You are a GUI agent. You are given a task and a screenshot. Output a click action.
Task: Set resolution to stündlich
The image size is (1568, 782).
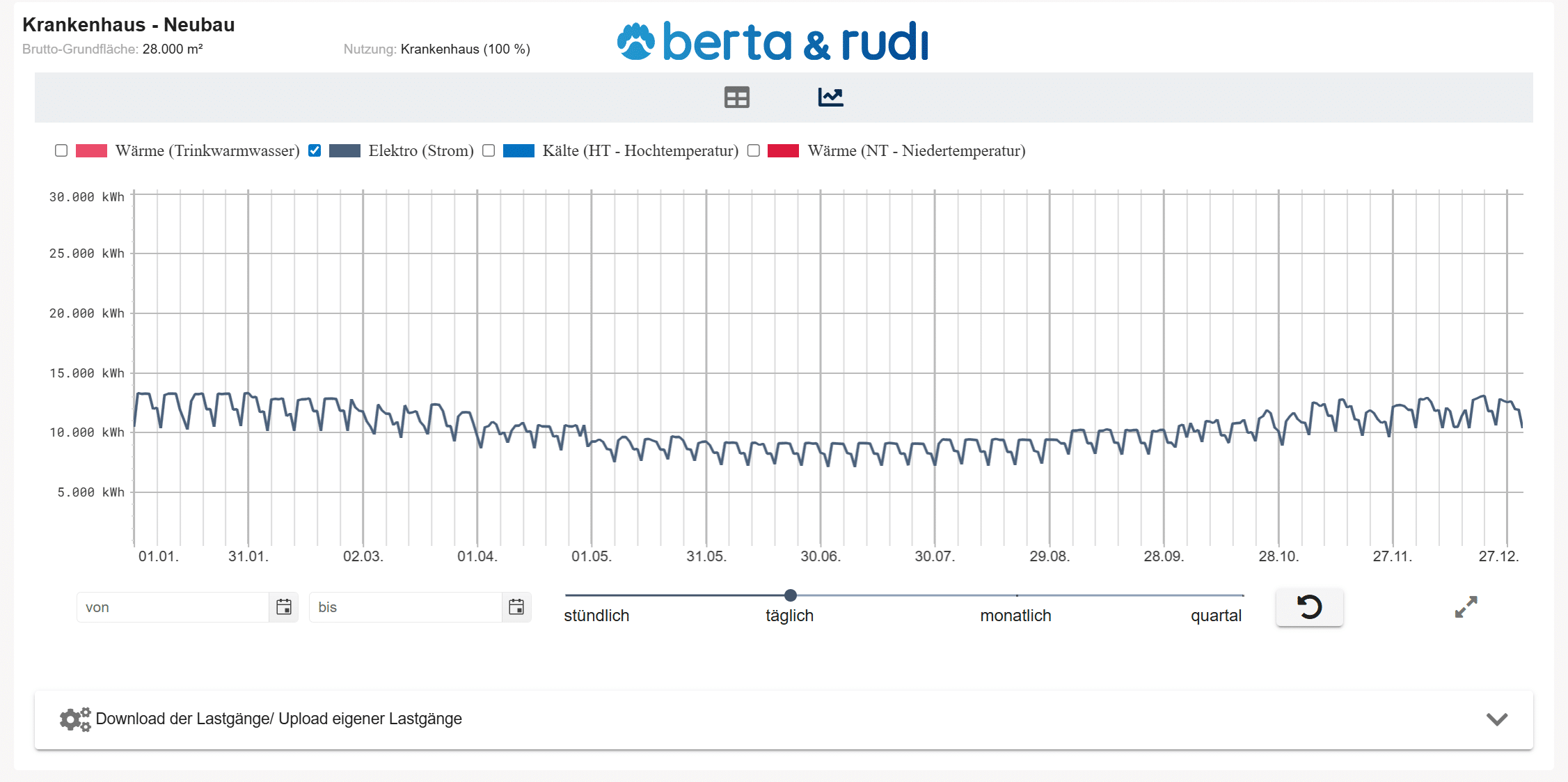596,616
